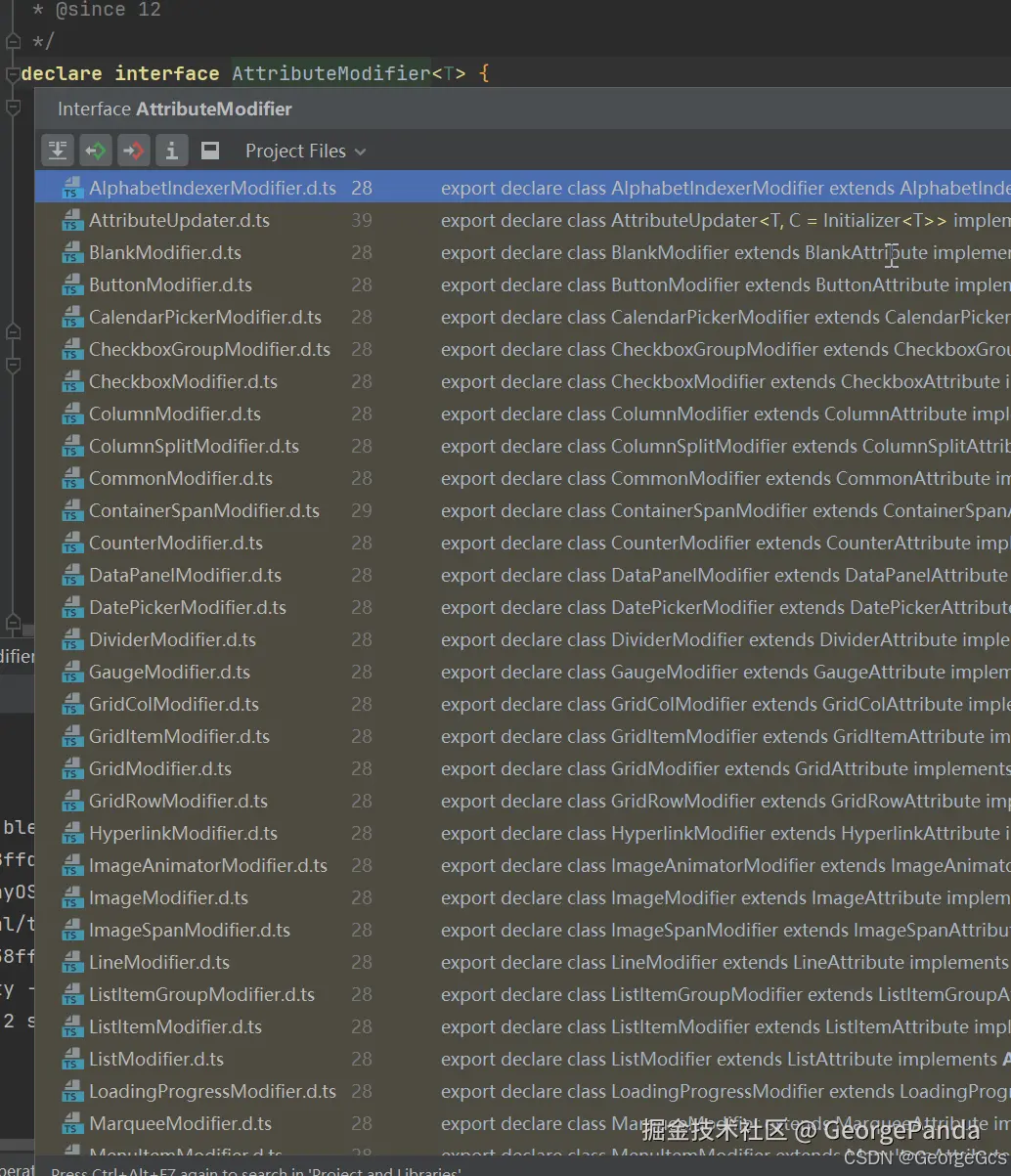Click the TS file icon of ColumnSplitModifier.d.ts
The height and width of the screenshot is (1176, 1011).
72,447
